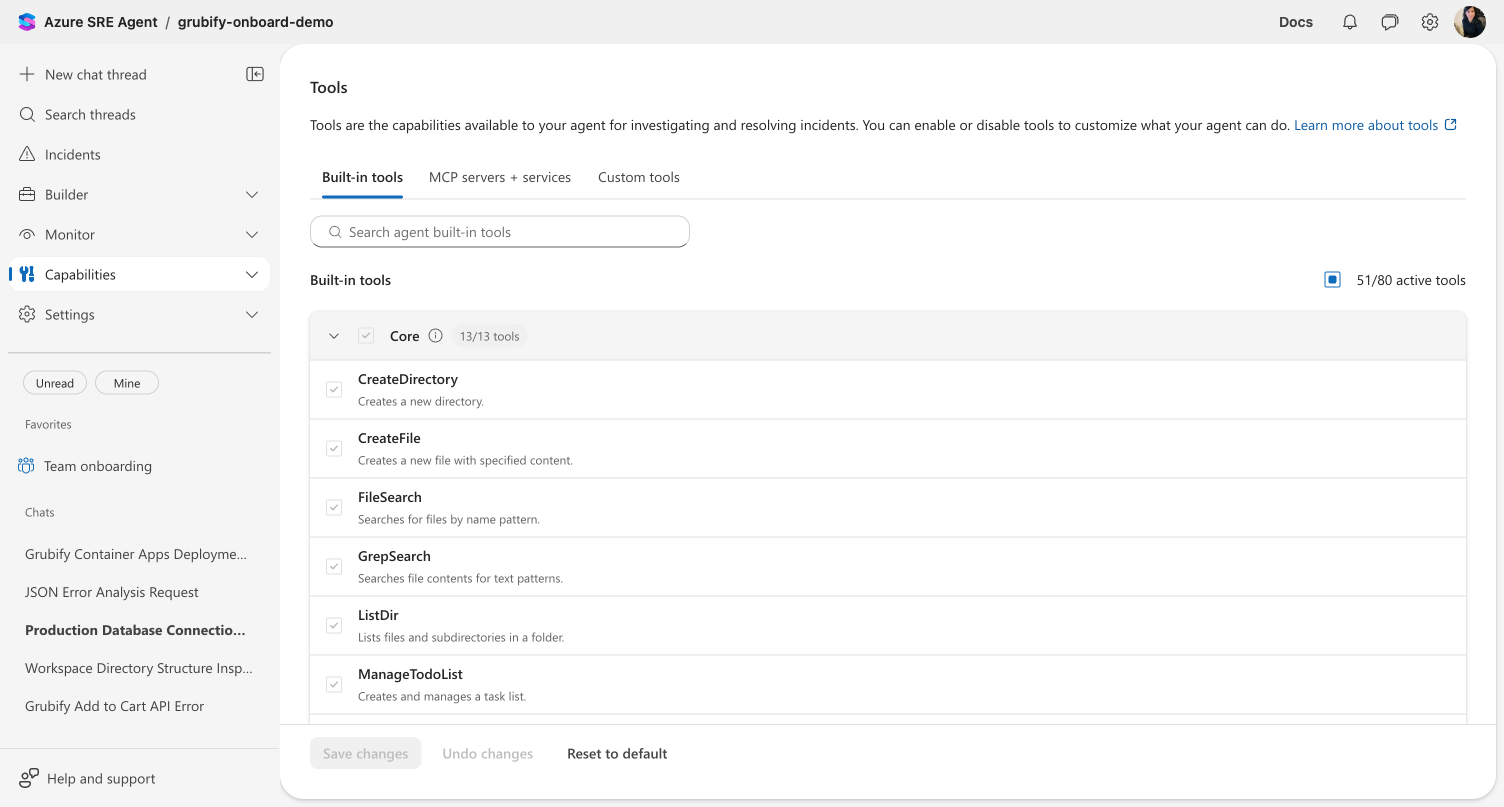1504x807 pixels.
Task: Toggle the ManageTodoList checkbox
Action: (x=334, y=684)
